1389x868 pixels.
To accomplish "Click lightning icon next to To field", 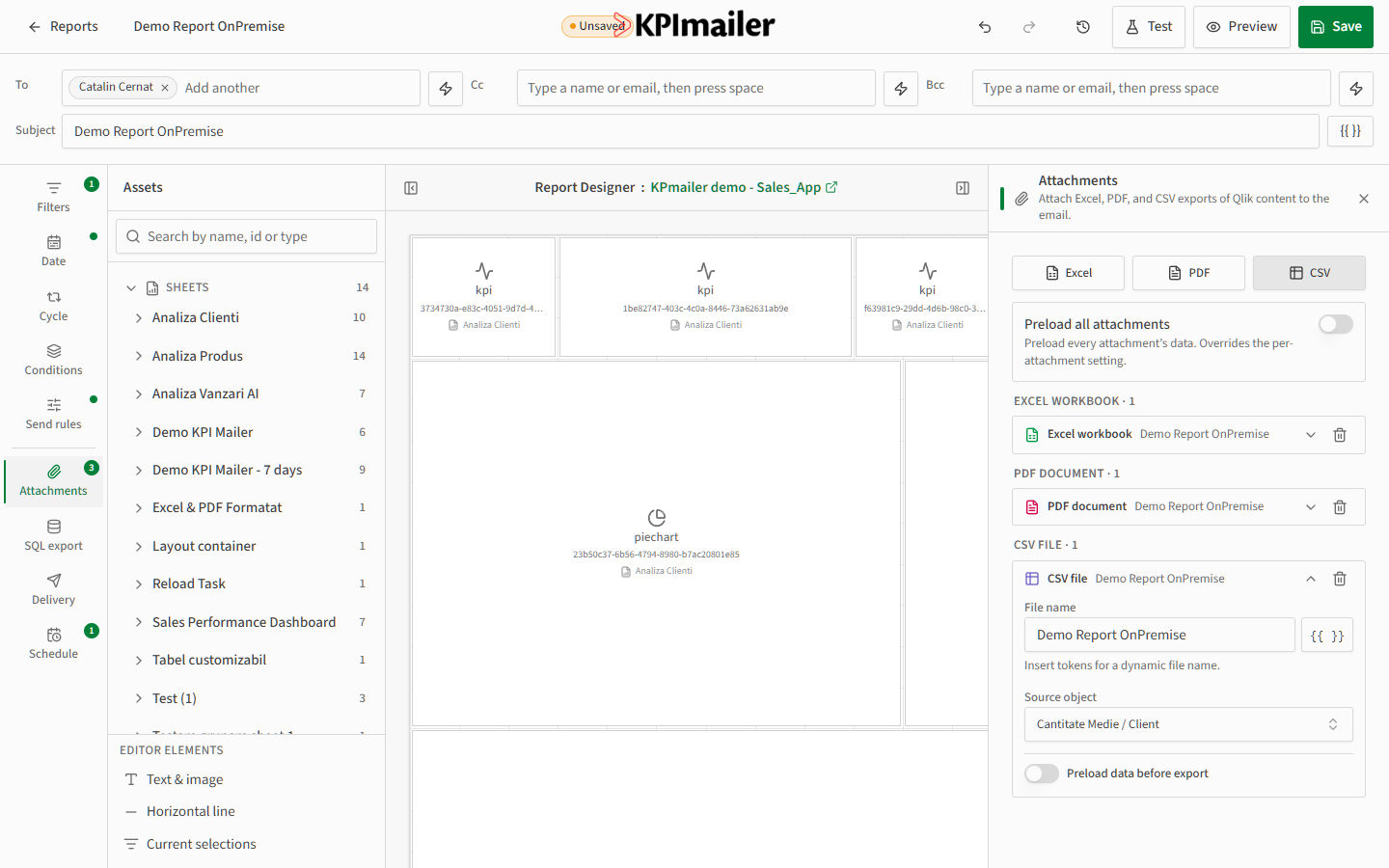I will coord(446,88).
